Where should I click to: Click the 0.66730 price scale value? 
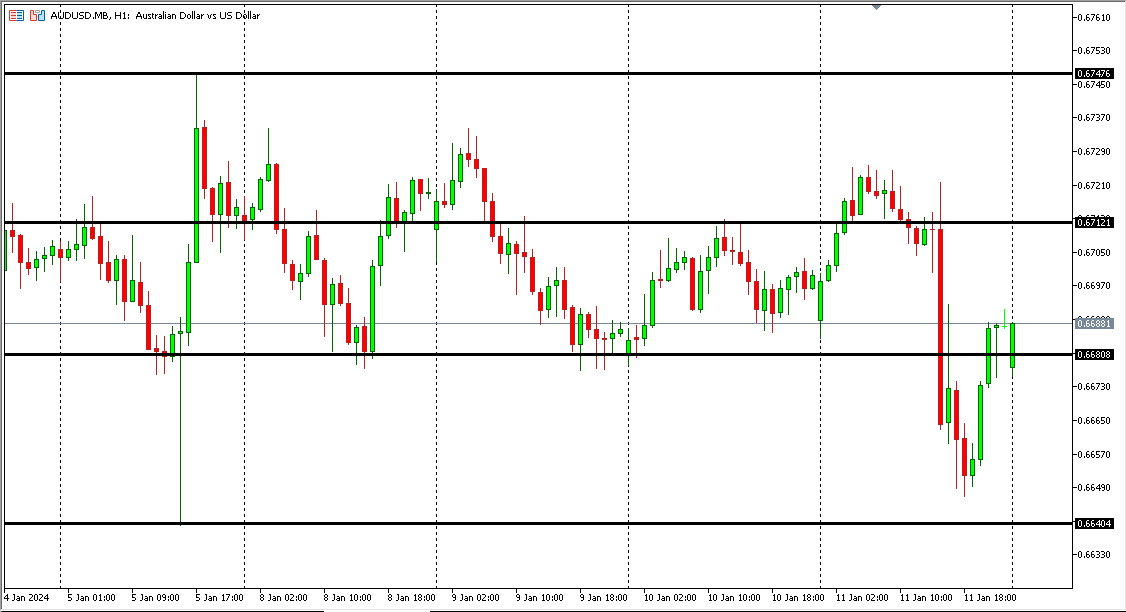[1094, 386]
